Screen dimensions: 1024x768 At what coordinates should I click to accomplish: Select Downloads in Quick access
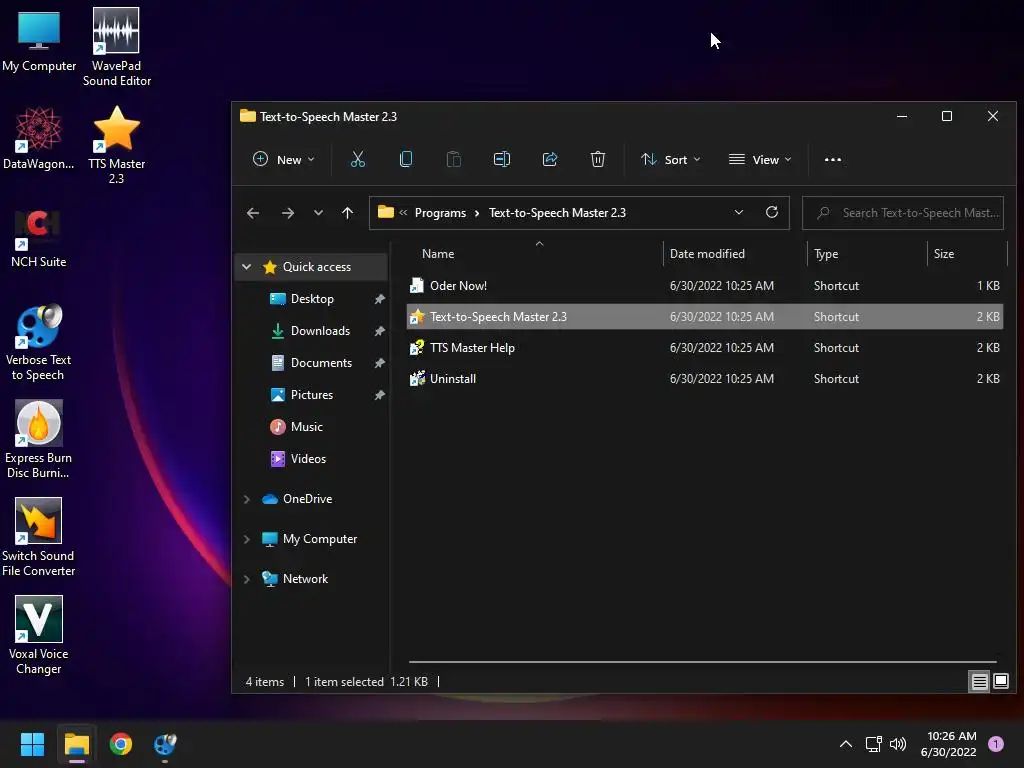[320, 330]
